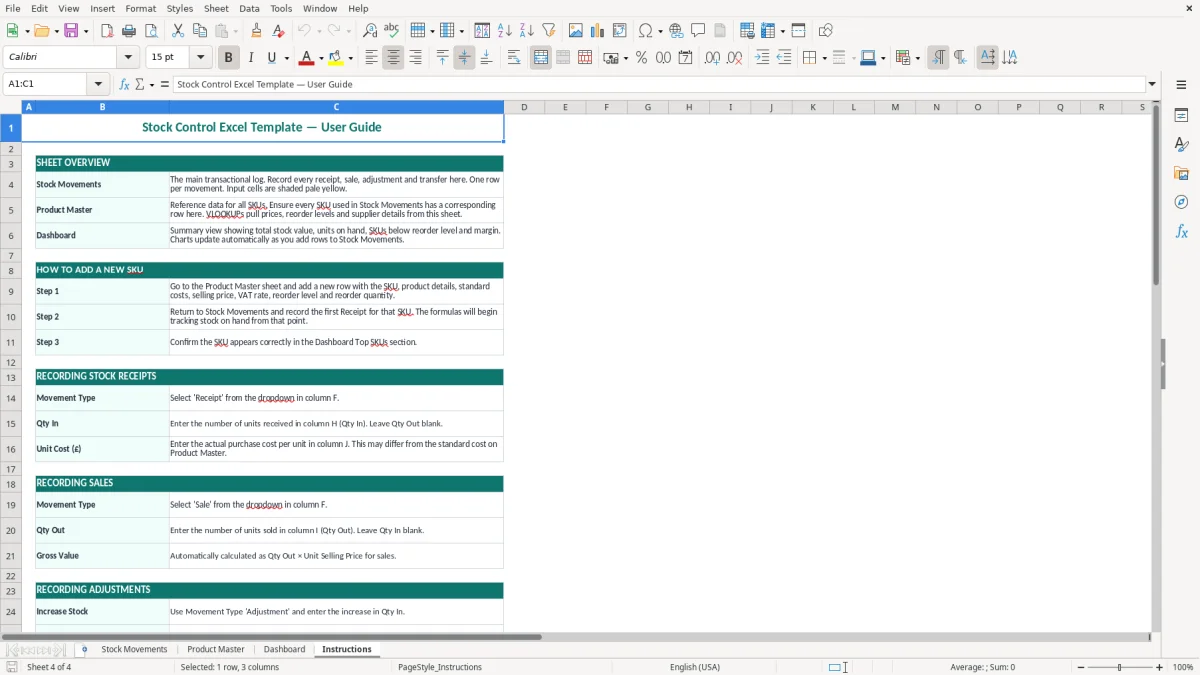The width and height of the screenshot is (1200, 675).
Task: Toggle Align Right
Action: tap(415, 58)
